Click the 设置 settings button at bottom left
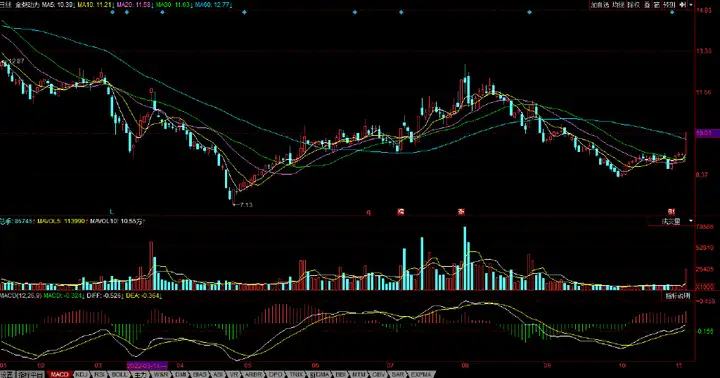This screenshot has width=720, height=378. tap(7, 374)
